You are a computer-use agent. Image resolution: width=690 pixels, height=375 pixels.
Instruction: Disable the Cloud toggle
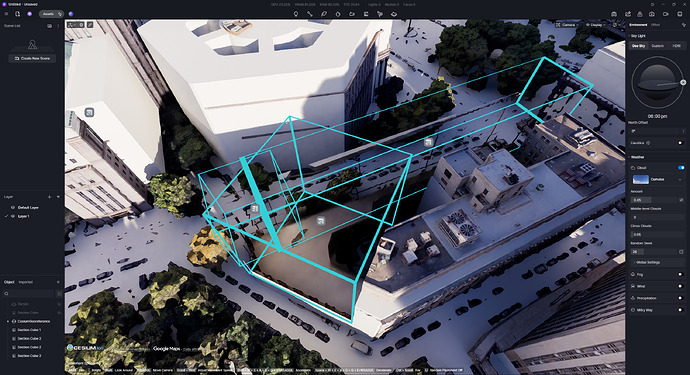click(x=681, y=168)
